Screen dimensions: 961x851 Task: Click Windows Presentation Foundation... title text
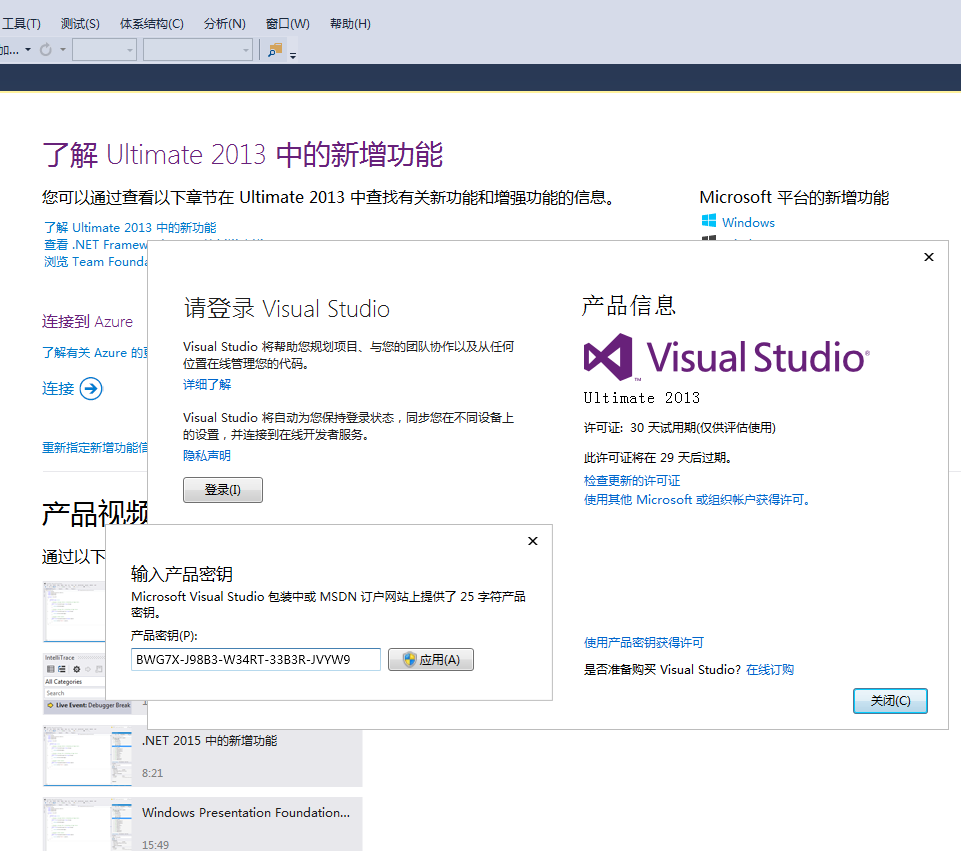246,812
